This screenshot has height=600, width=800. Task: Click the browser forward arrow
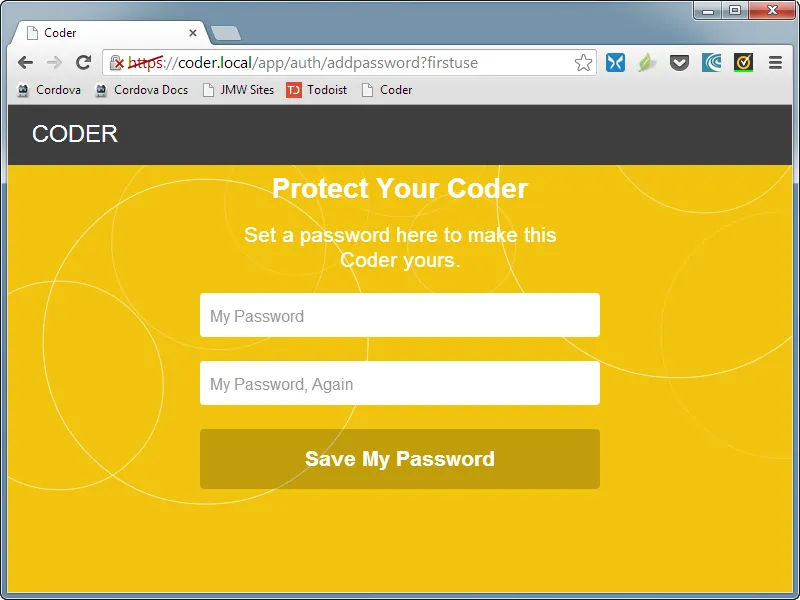pyautogui.click(x=54, y=63)
